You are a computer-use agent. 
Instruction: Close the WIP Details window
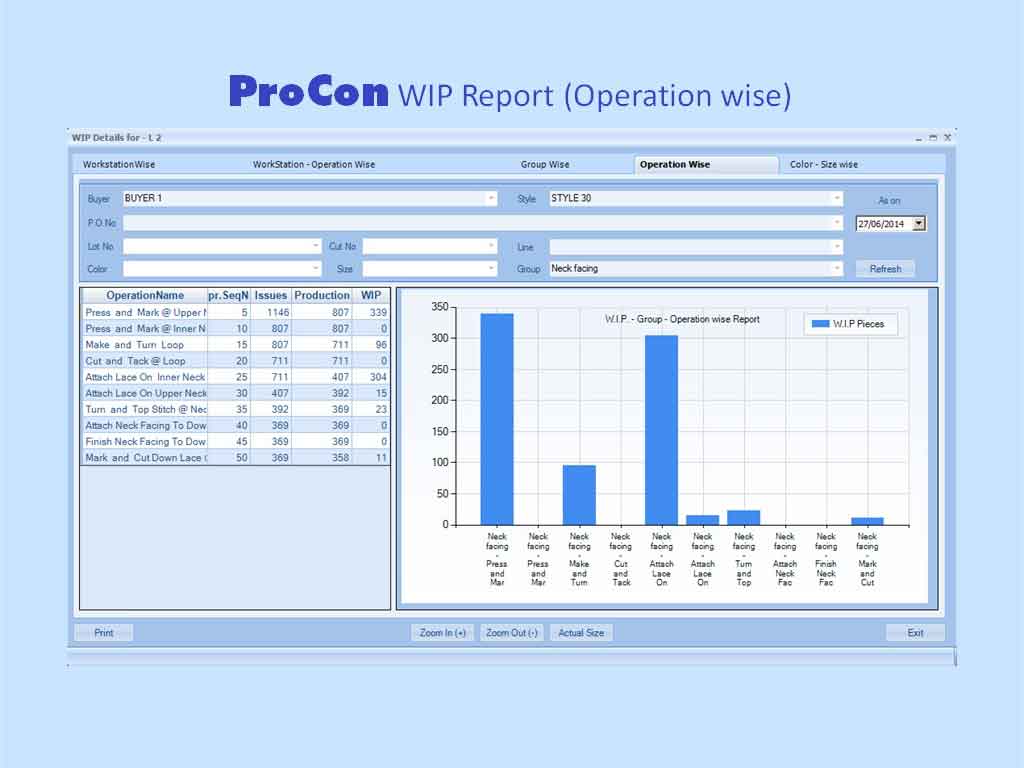[x=947, y=138]
